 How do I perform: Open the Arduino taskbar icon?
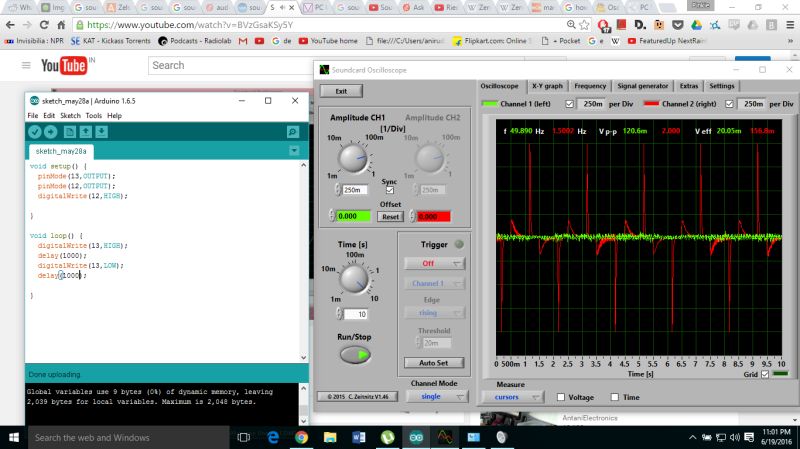point(416,438)
